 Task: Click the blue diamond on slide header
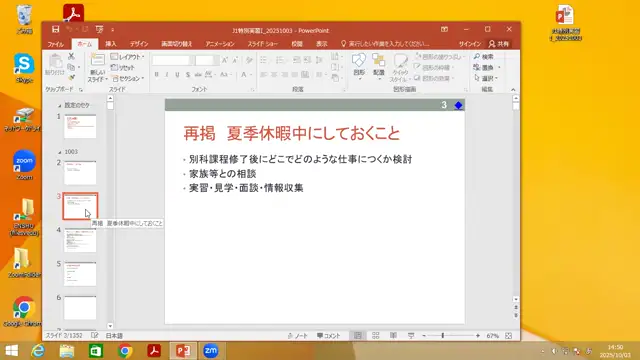pyautogui.click(x=458, y=105)
